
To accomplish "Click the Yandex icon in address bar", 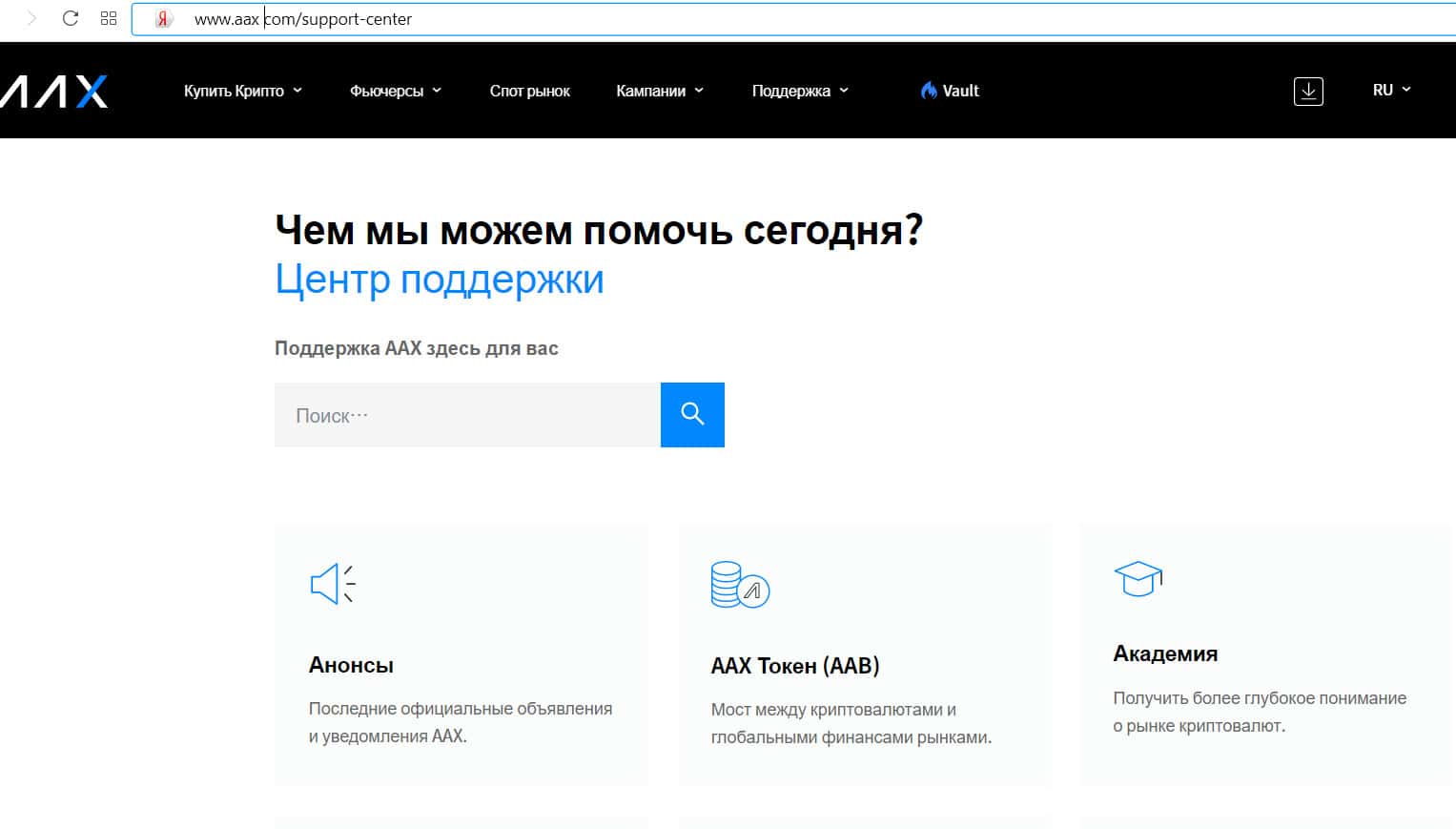I will click(164, 19).
